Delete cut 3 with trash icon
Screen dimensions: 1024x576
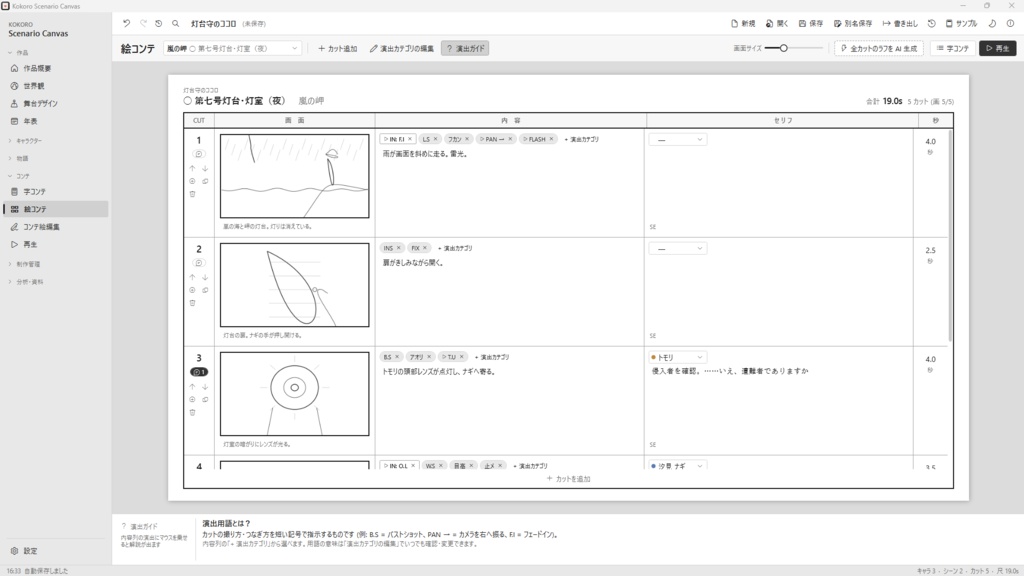pos(192,412)
